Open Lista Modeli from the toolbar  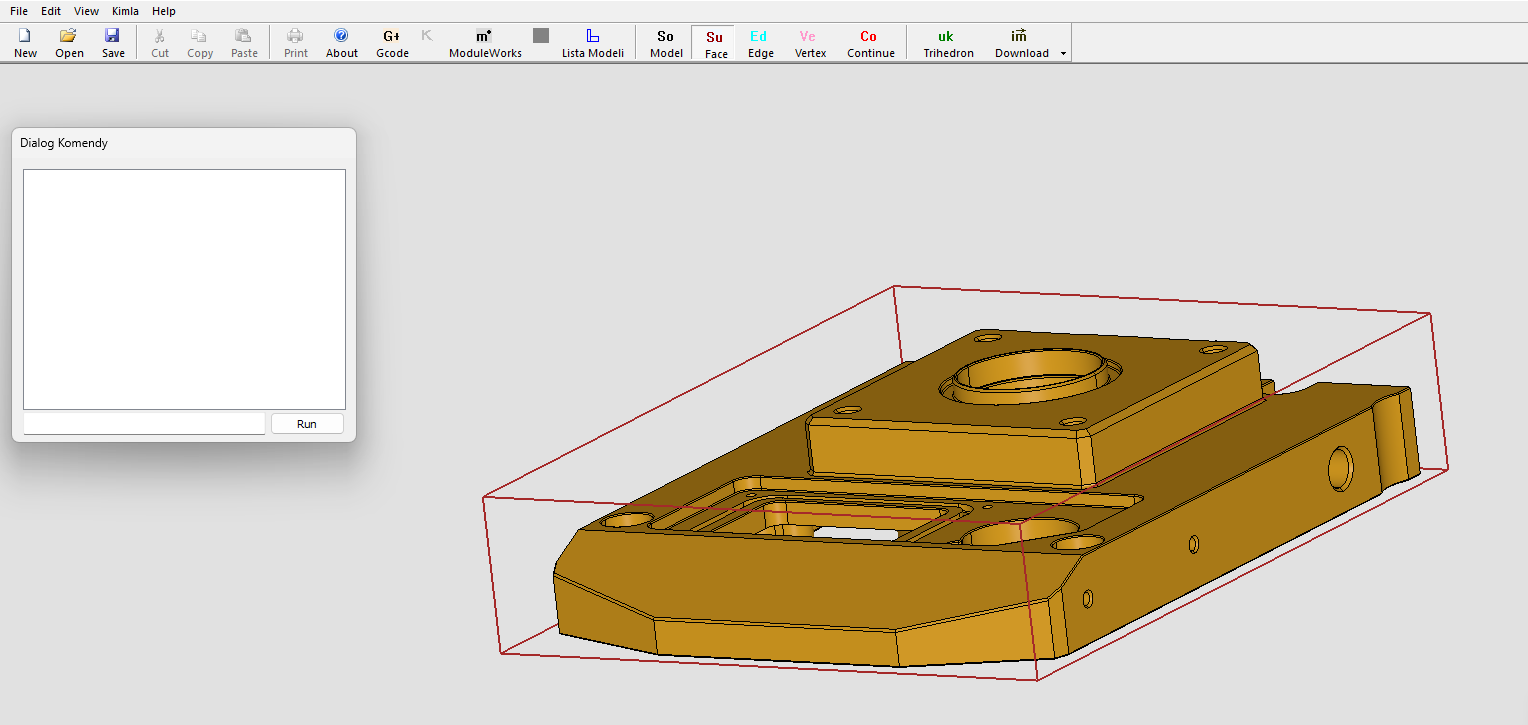[592, 43]
